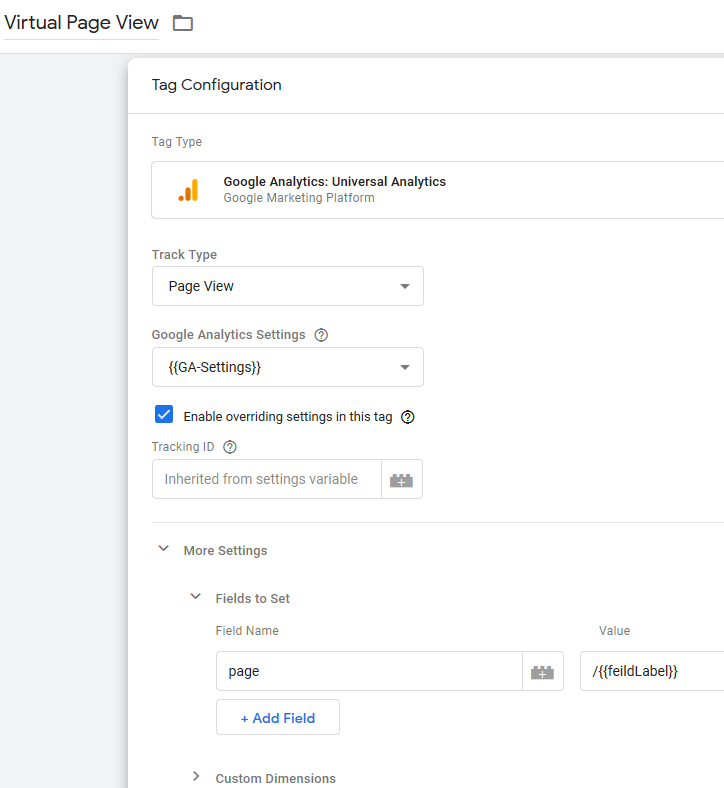Click the folder icon beside Virtual Page View
724x788 pixels.
point(183,23)
